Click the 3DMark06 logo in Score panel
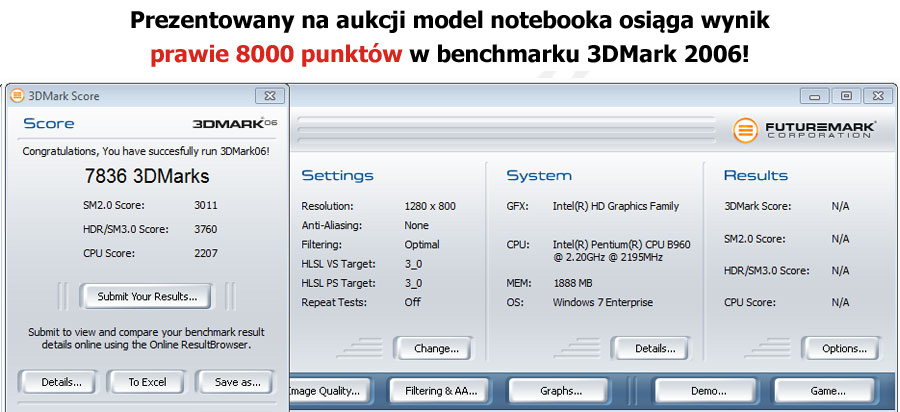 (x=234, y=124)
